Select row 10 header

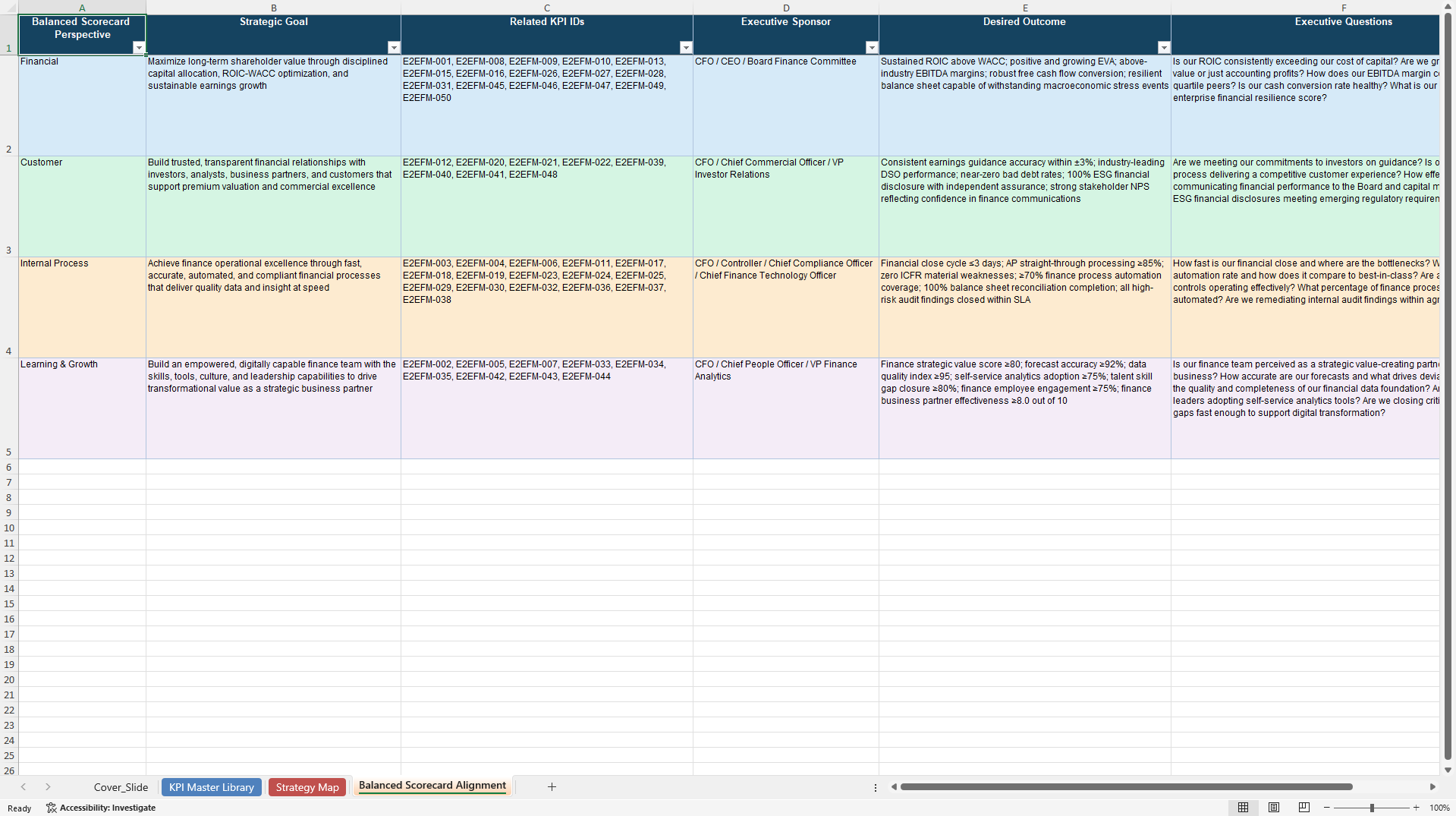coord(9,528)
